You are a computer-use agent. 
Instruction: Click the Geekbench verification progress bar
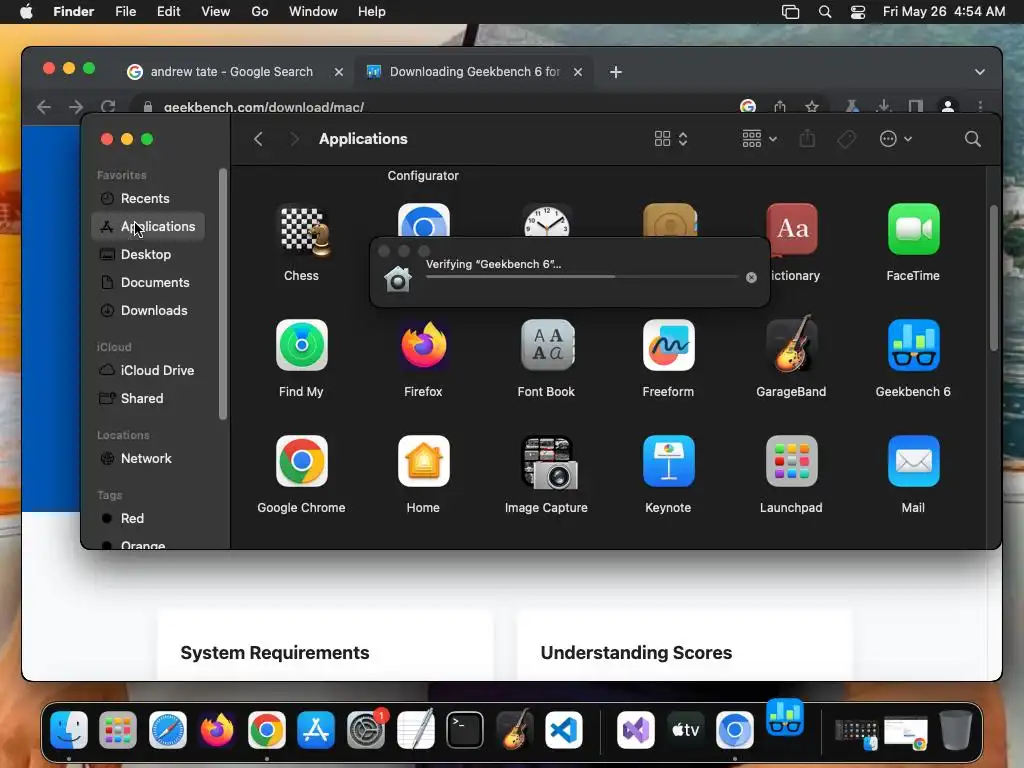[582, 277]
